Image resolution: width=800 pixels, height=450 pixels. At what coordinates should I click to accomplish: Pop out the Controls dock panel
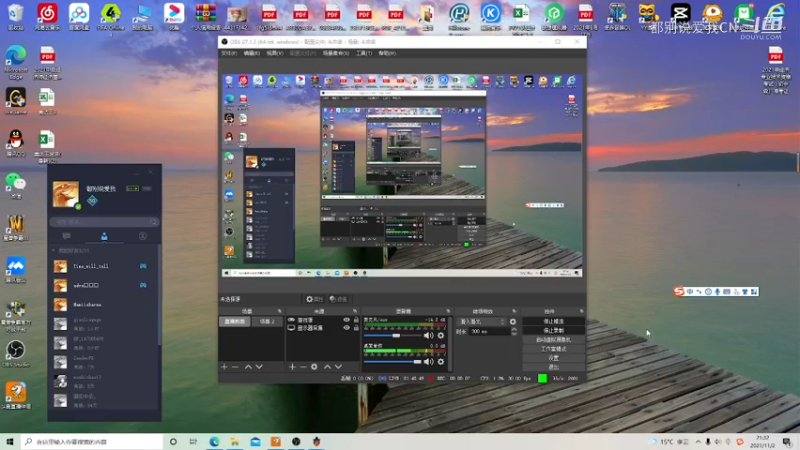pos(581,311)
